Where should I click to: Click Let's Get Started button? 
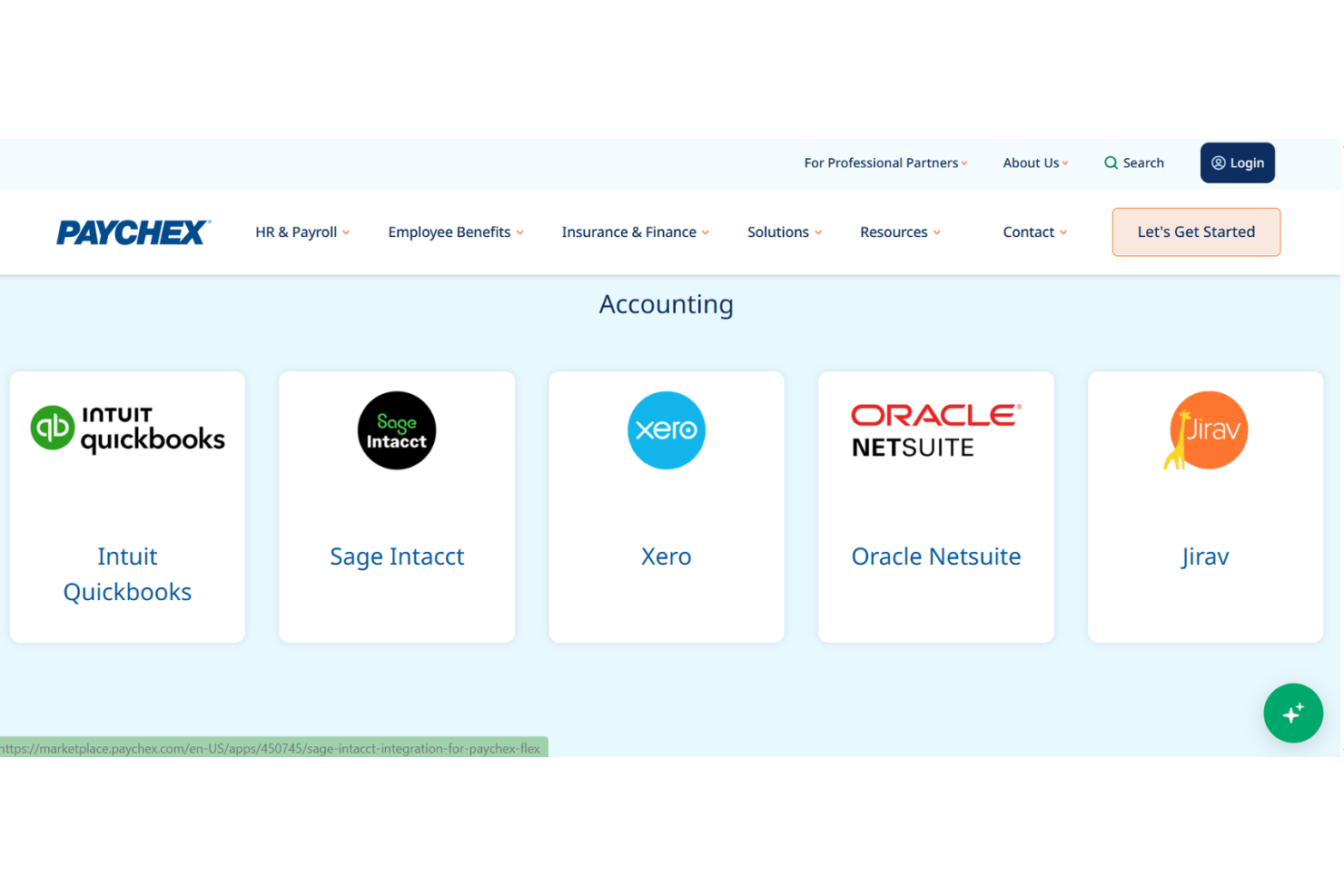coord(1196,232)
